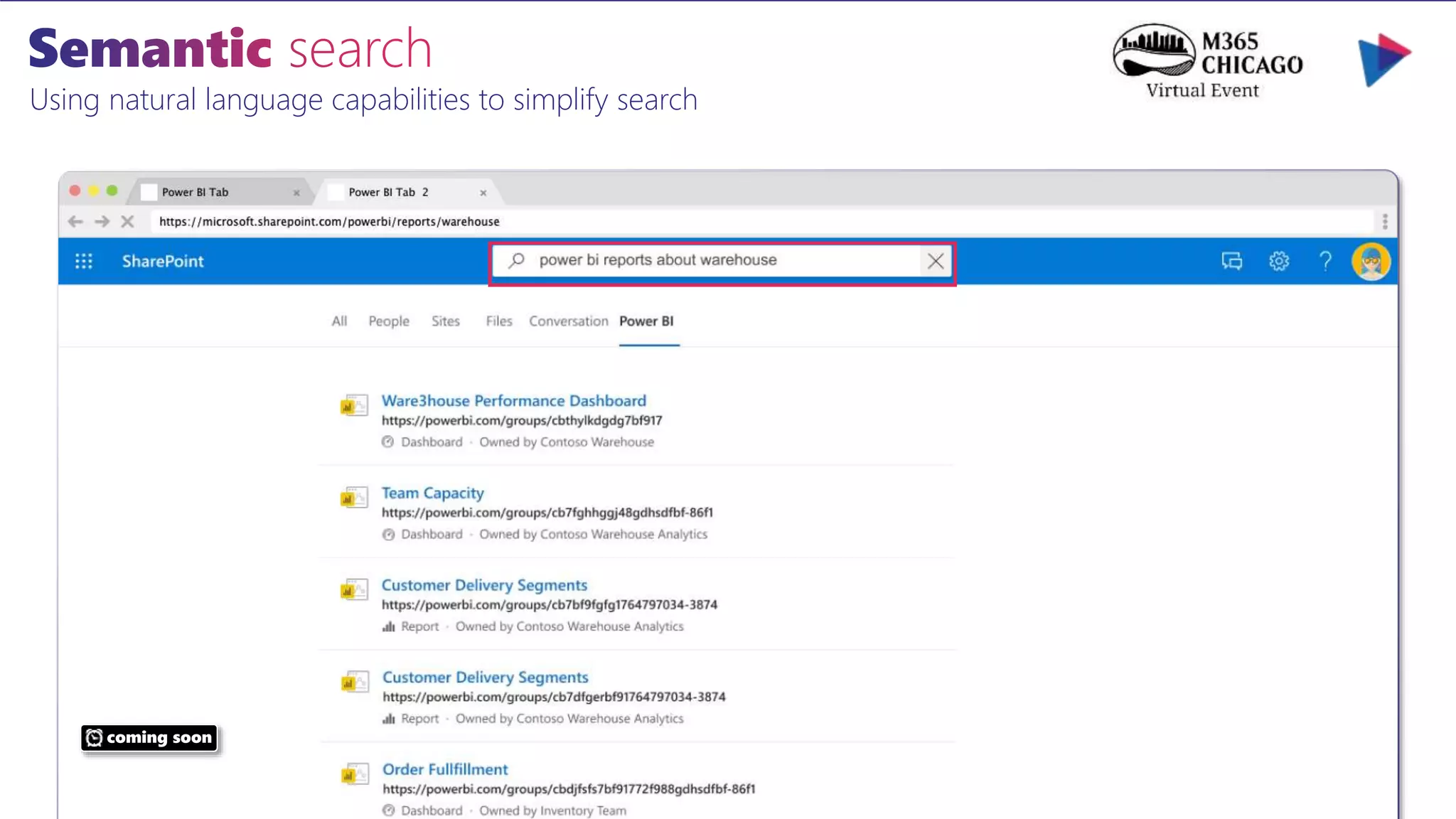Click URL powerbi.com/groups/cbthylkdgdg7bf917
This screenshot has height=819, width=1456.
coord(522,421)
